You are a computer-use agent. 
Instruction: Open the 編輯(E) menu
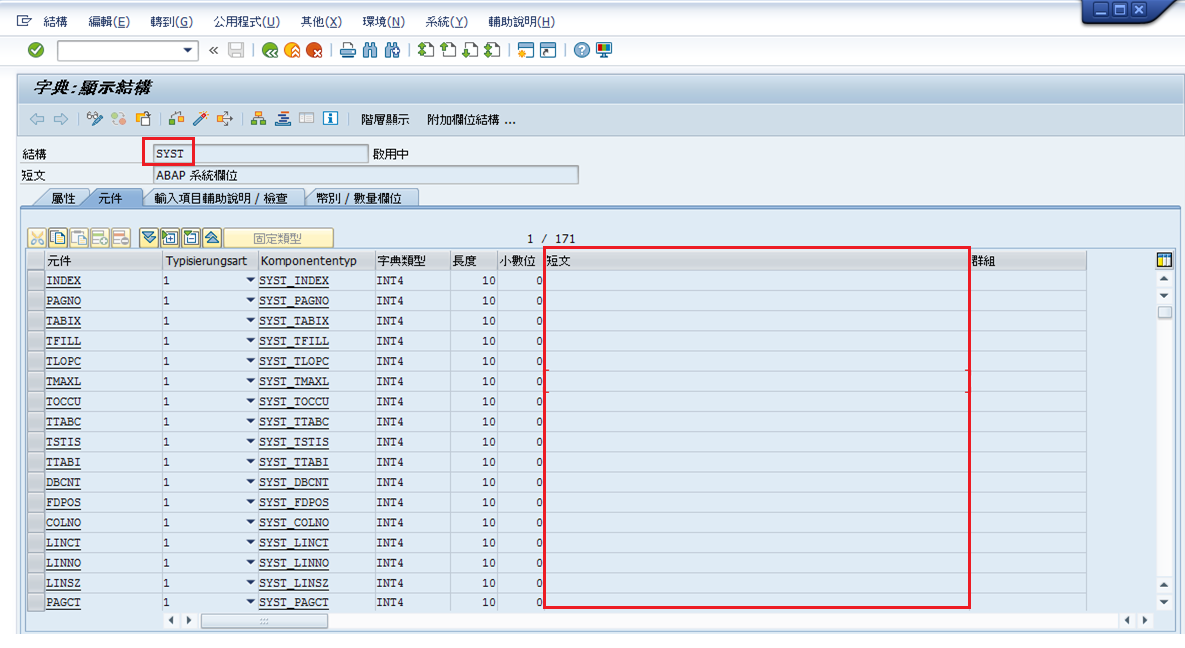(109, 22)
